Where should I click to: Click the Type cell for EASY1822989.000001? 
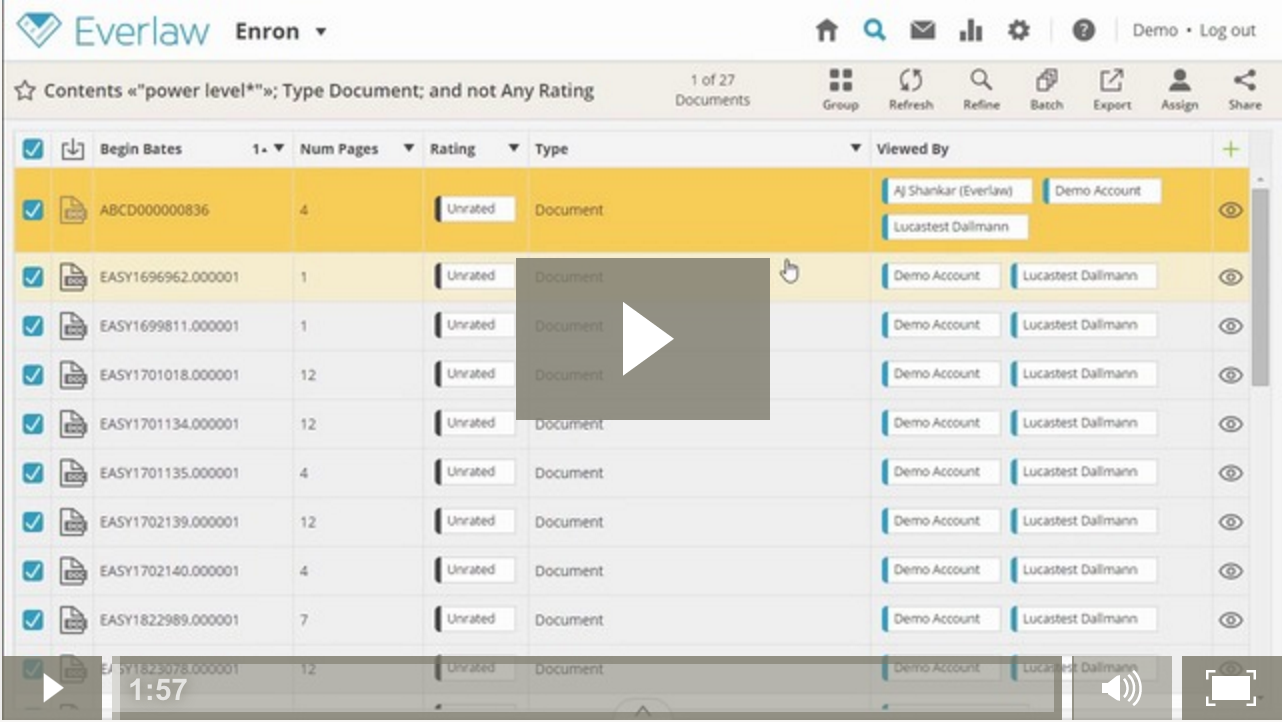tap(569, 620)
